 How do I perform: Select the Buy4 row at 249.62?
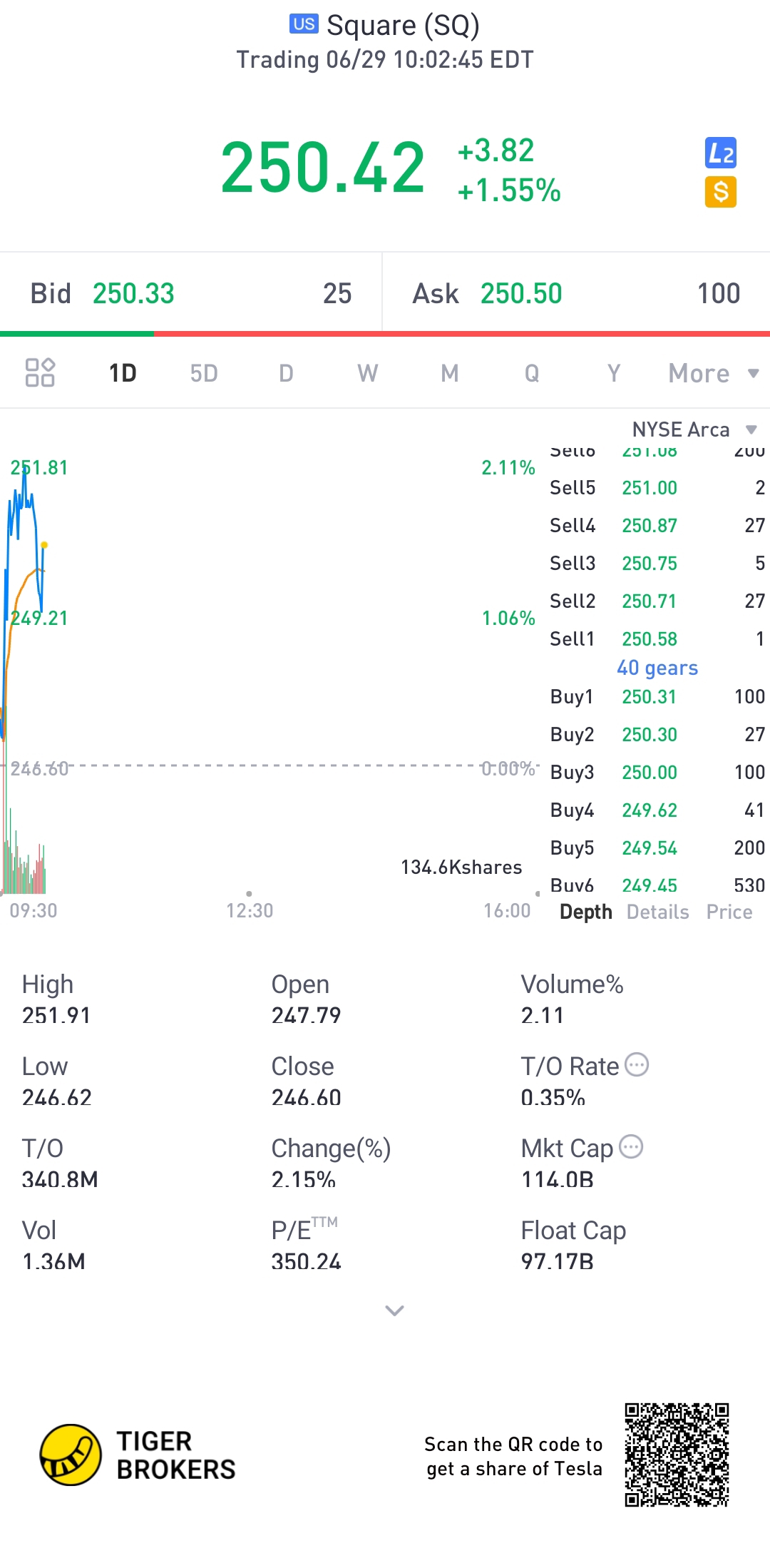pyautogui.click(x=657, y=810)
